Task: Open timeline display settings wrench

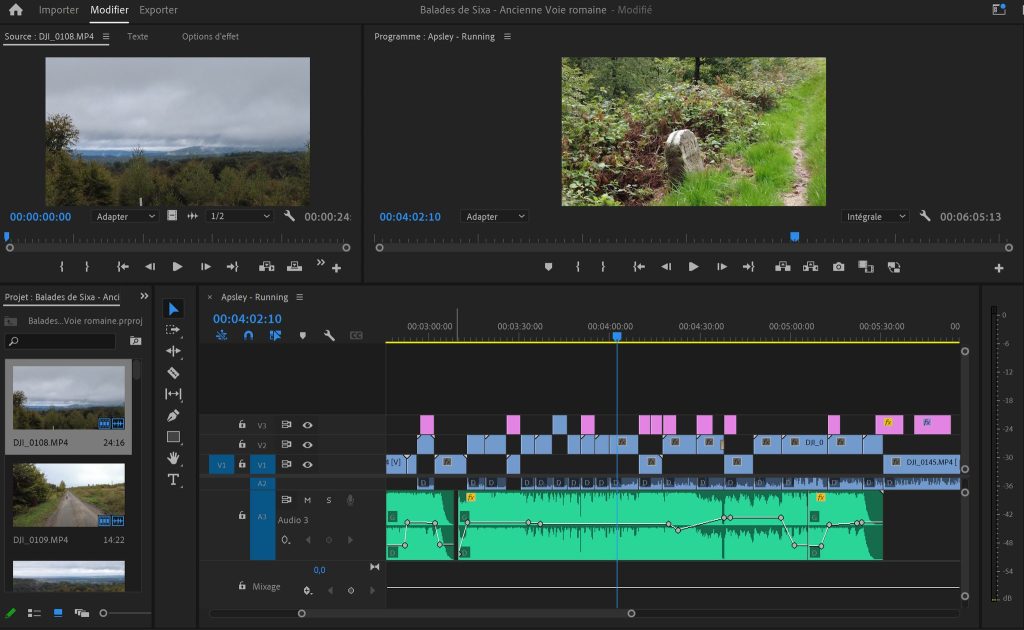Action: click(329, 336)
